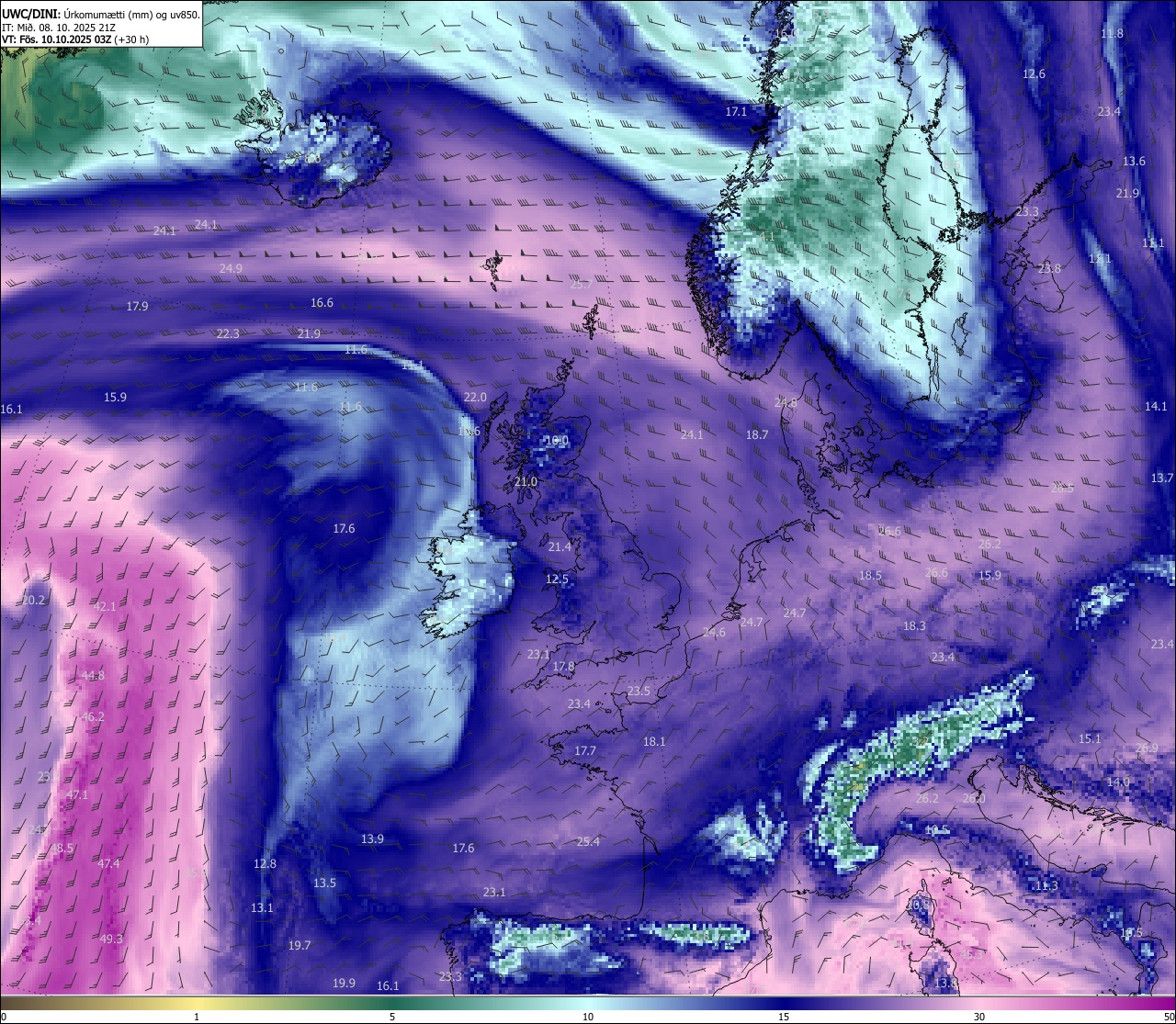Click the 47.1 value label
Screen dimensions: 1176x1024
pos(77,795)
